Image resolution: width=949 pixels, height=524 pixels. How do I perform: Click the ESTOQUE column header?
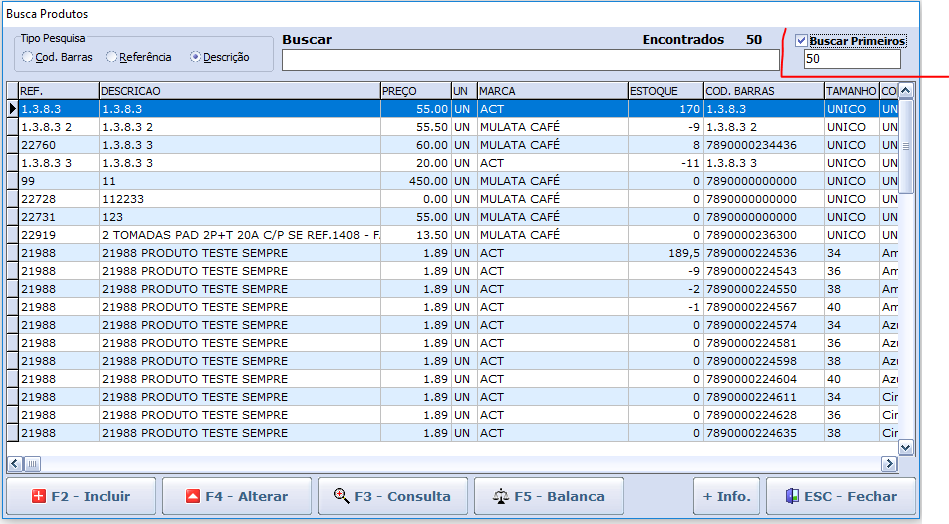tap(664, 91)
